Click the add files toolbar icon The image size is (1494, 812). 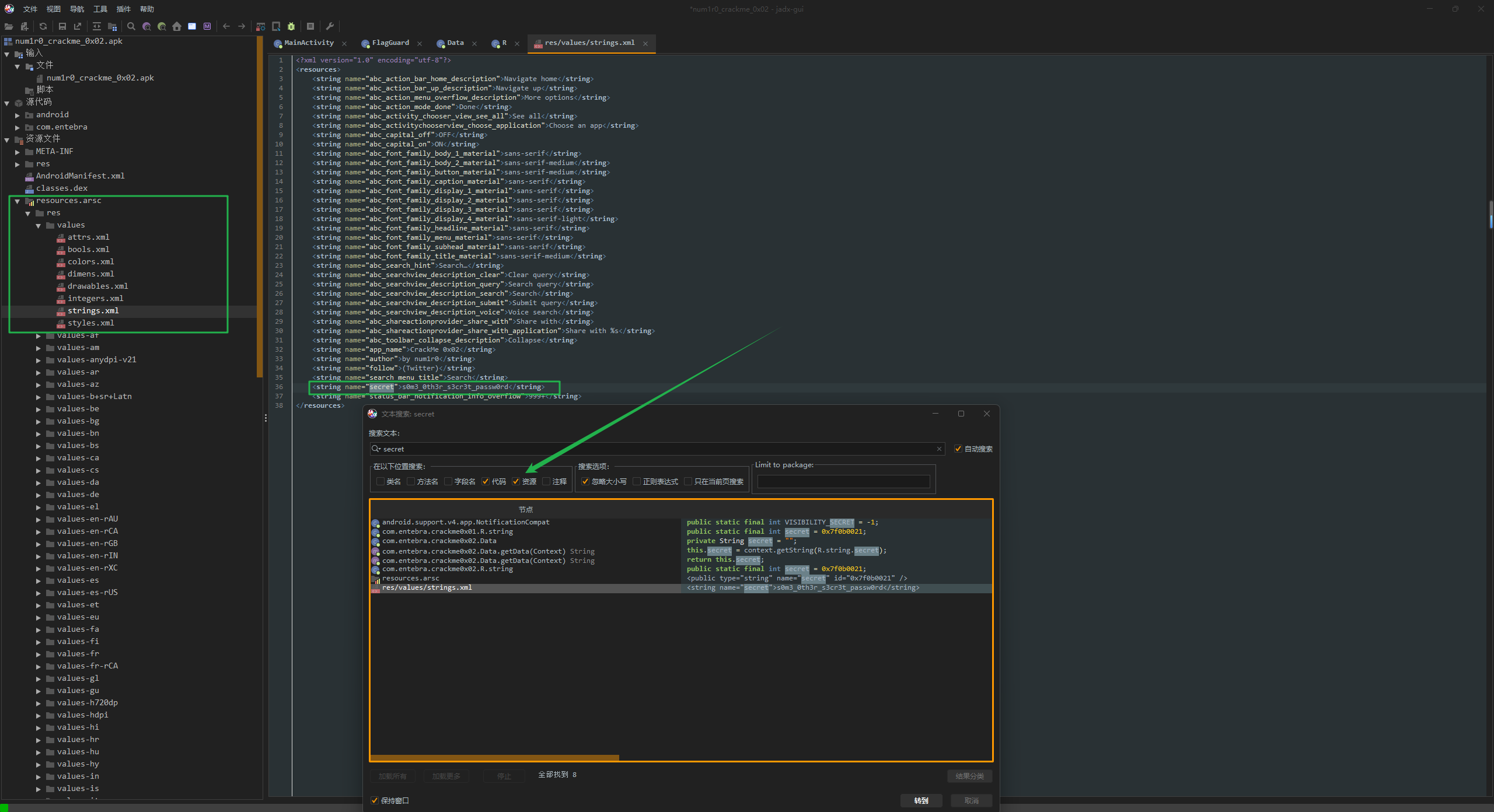coord(25,26)
